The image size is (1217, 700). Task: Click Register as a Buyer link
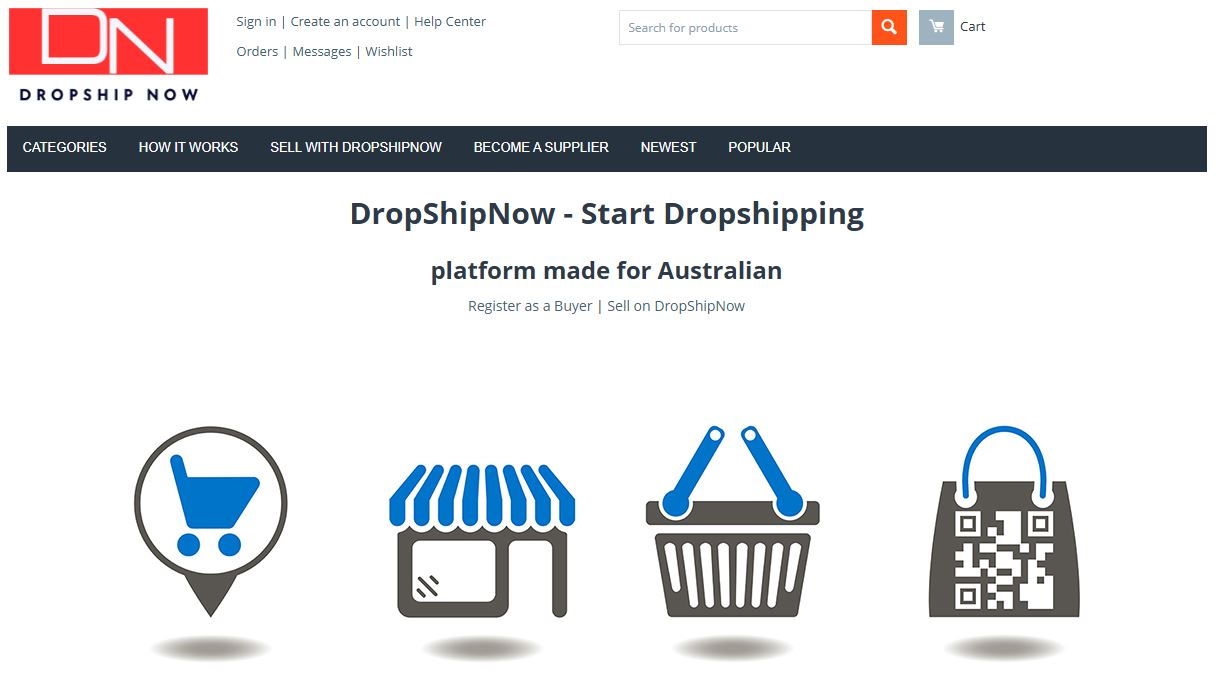point(530,306)
